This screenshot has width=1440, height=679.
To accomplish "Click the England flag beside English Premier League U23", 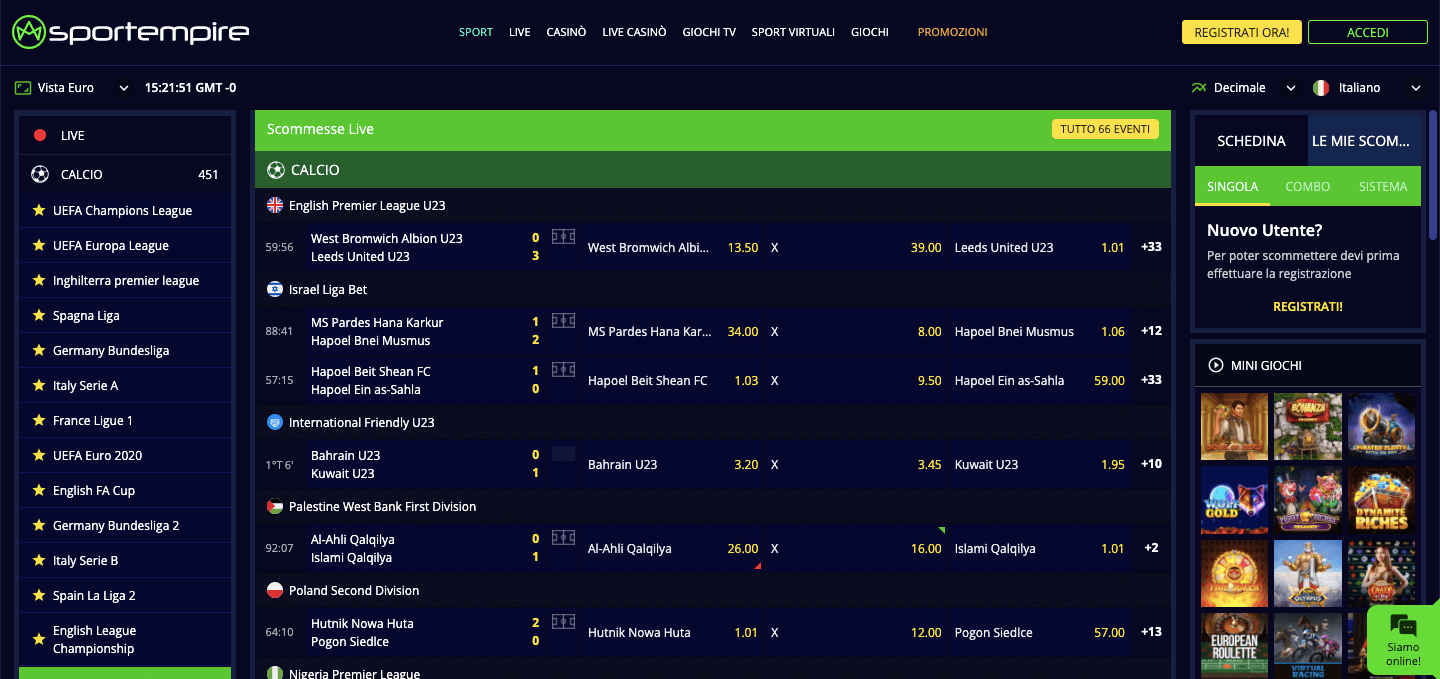I will pyautogui.click(x=273, y=205).
